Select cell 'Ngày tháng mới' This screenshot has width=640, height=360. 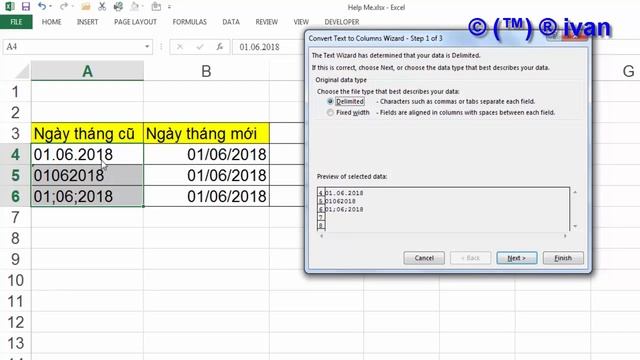click(x=206, y=133)
